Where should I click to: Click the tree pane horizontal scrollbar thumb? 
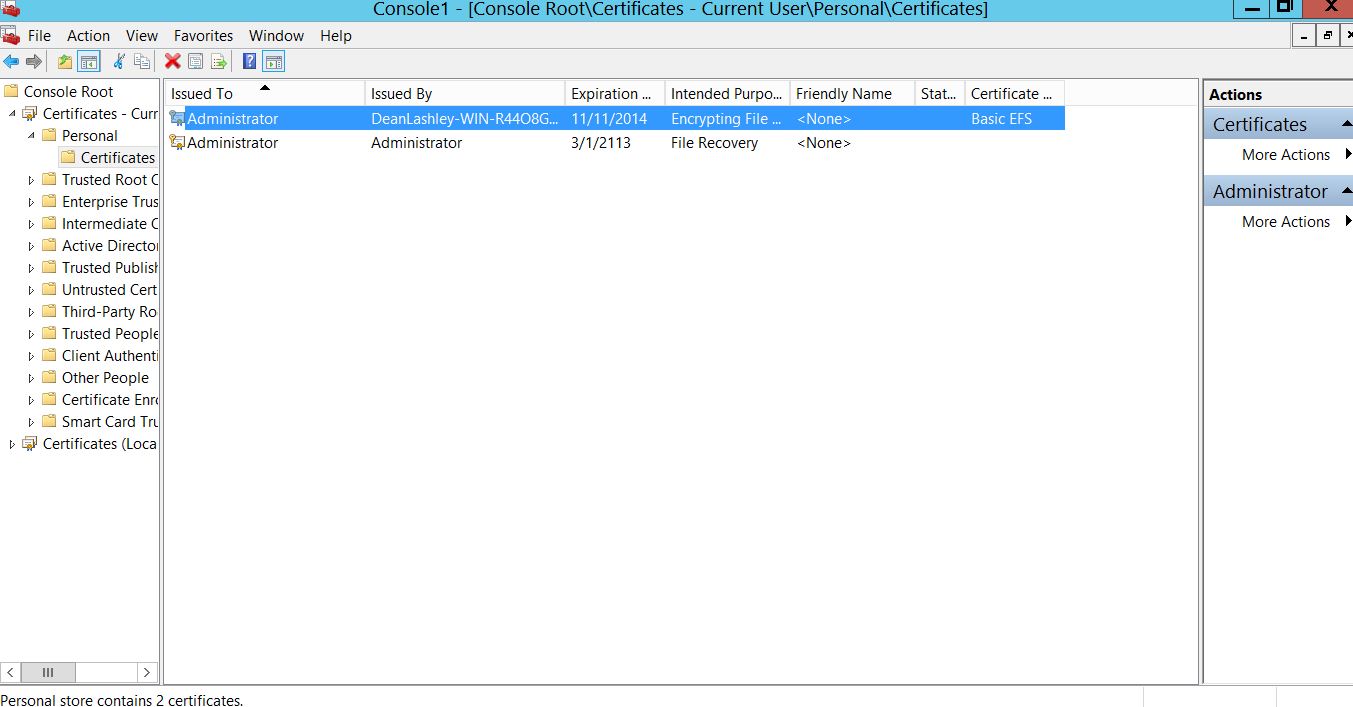point(48,673)
